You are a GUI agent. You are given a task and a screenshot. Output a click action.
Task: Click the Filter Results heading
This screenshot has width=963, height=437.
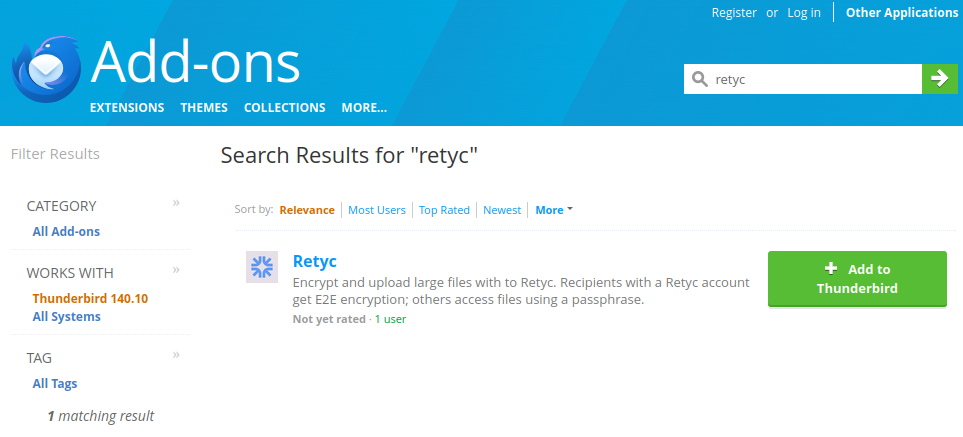tap(55, 153)
